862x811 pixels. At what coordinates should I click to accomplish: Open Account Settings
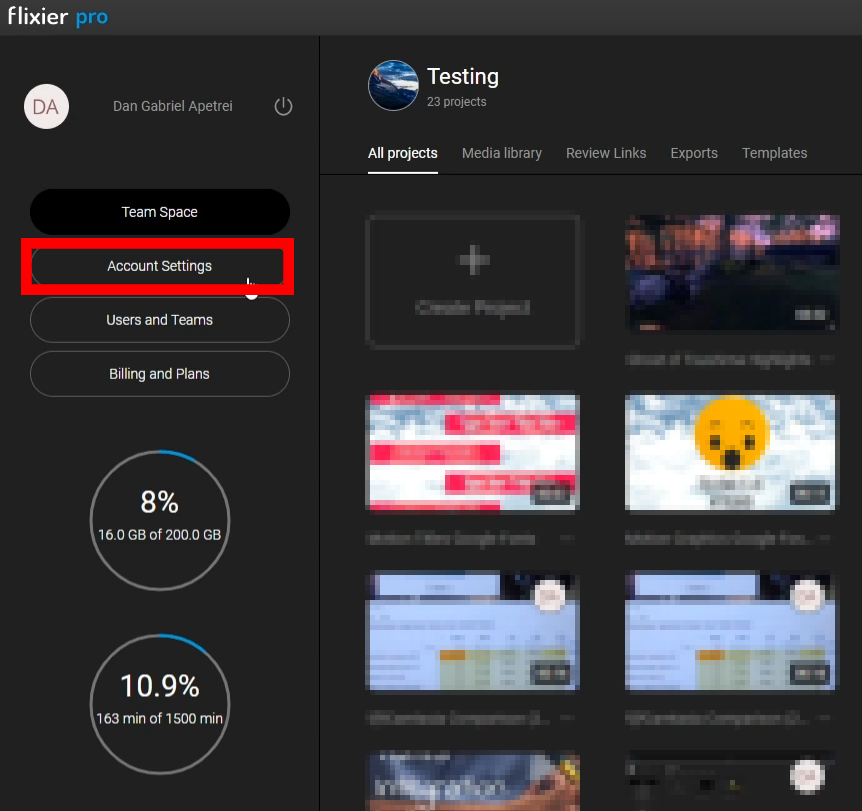coord(159,266)
